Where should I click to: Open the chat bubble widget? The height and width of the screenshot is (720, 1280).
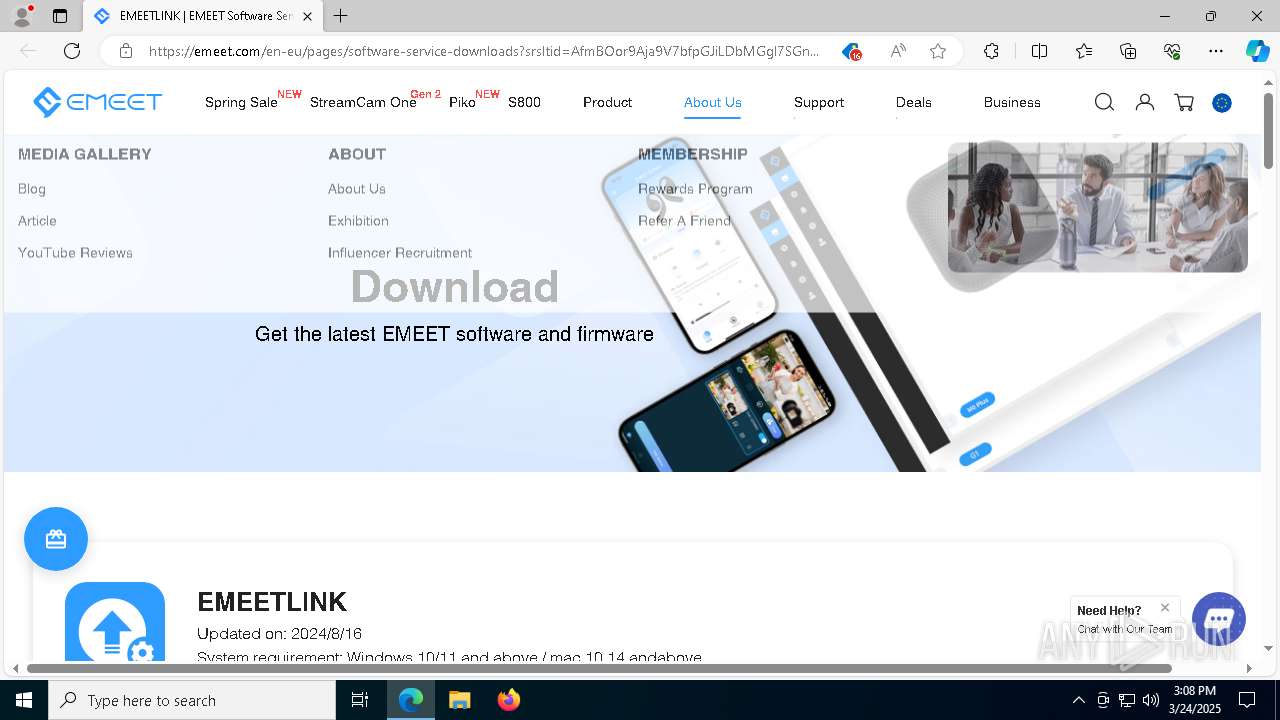[1218, 618]
